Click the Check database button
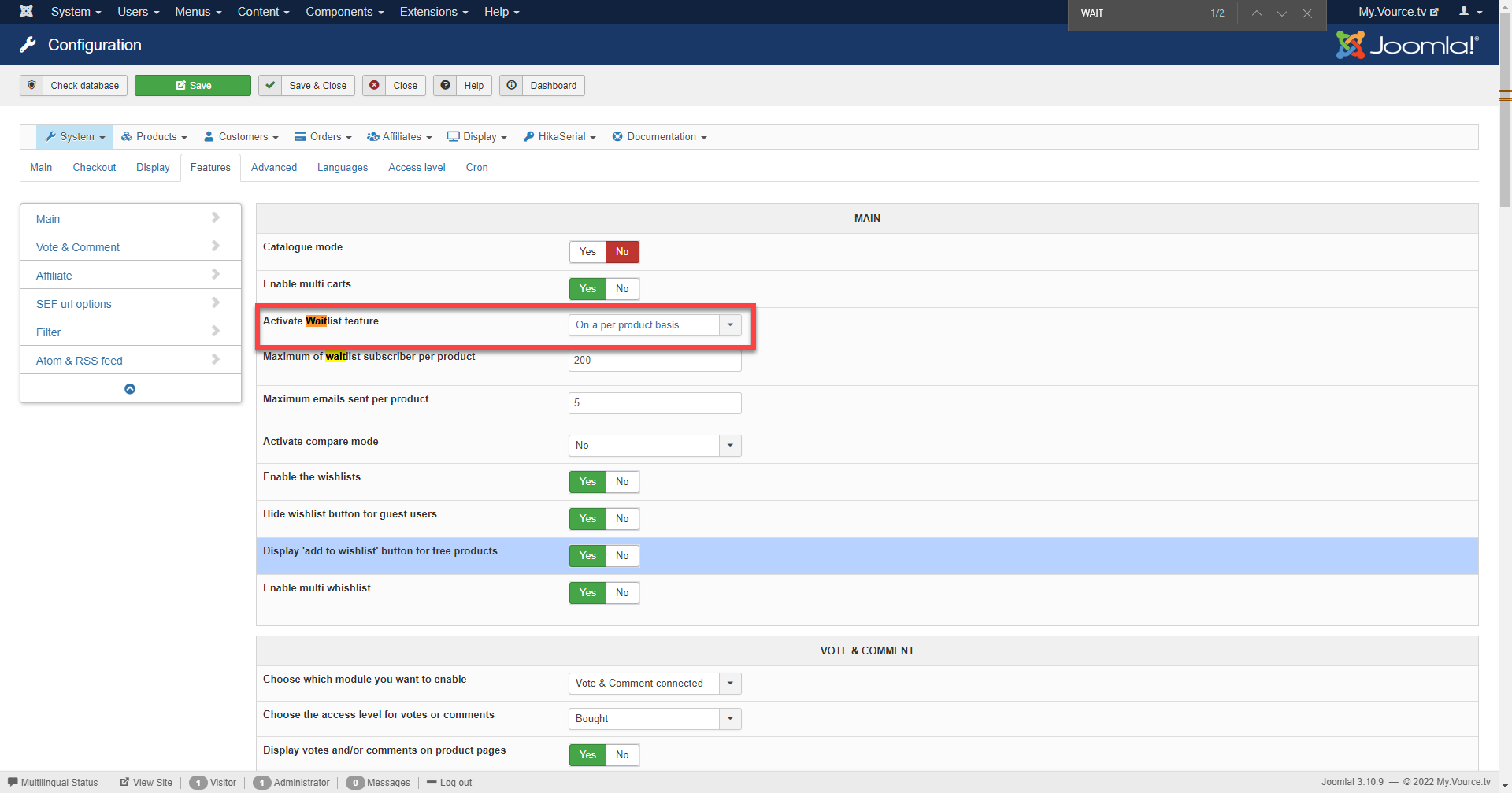This screenshot has height=793, width=1512. point(73,85)
